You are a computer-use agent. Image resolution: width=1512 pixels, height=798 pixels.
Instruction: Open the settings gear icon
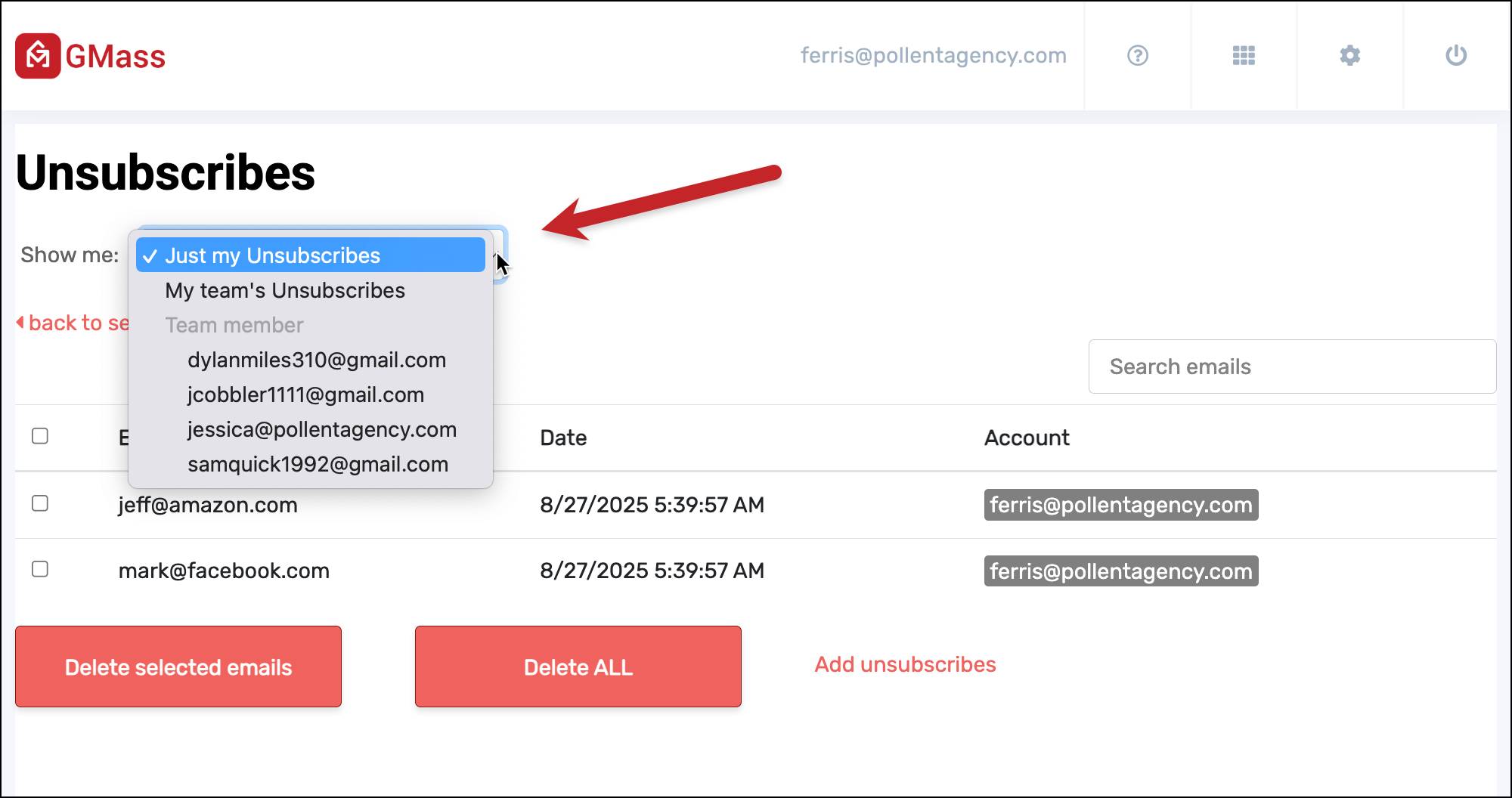(x=1349, y=56)
